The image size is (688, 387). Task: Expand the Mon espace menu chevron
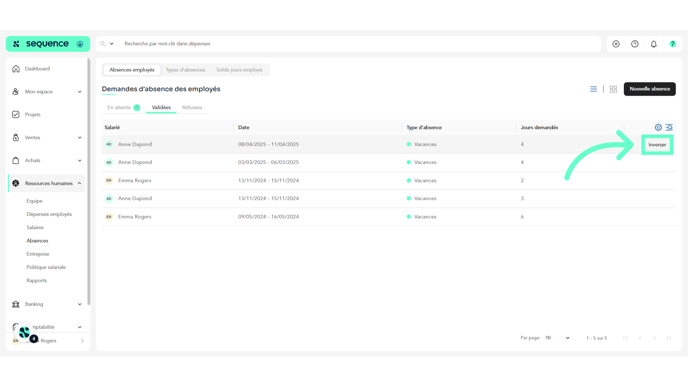click(x=79, y=92)
